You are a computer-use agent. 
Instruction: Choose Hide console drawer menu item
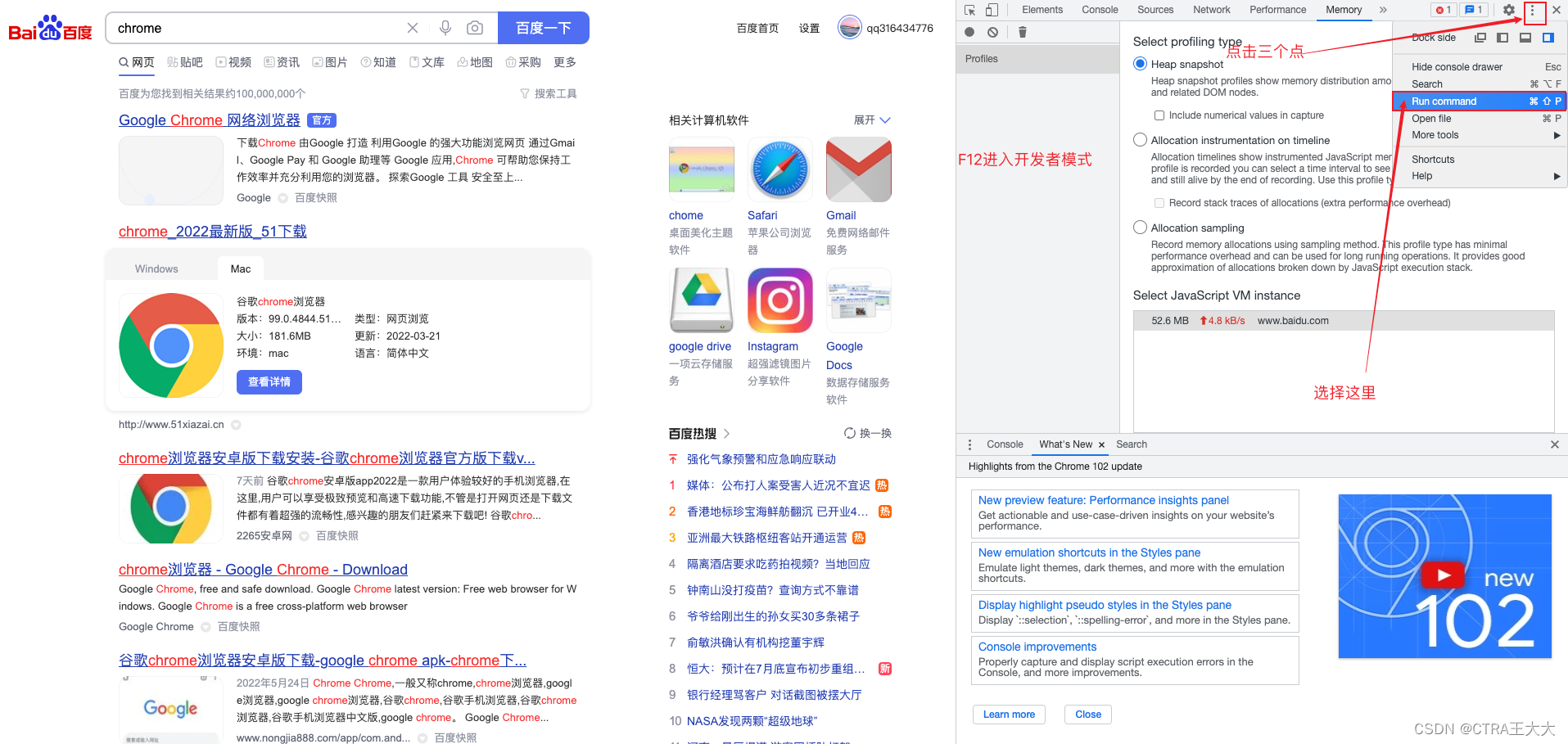(1480, 67)
